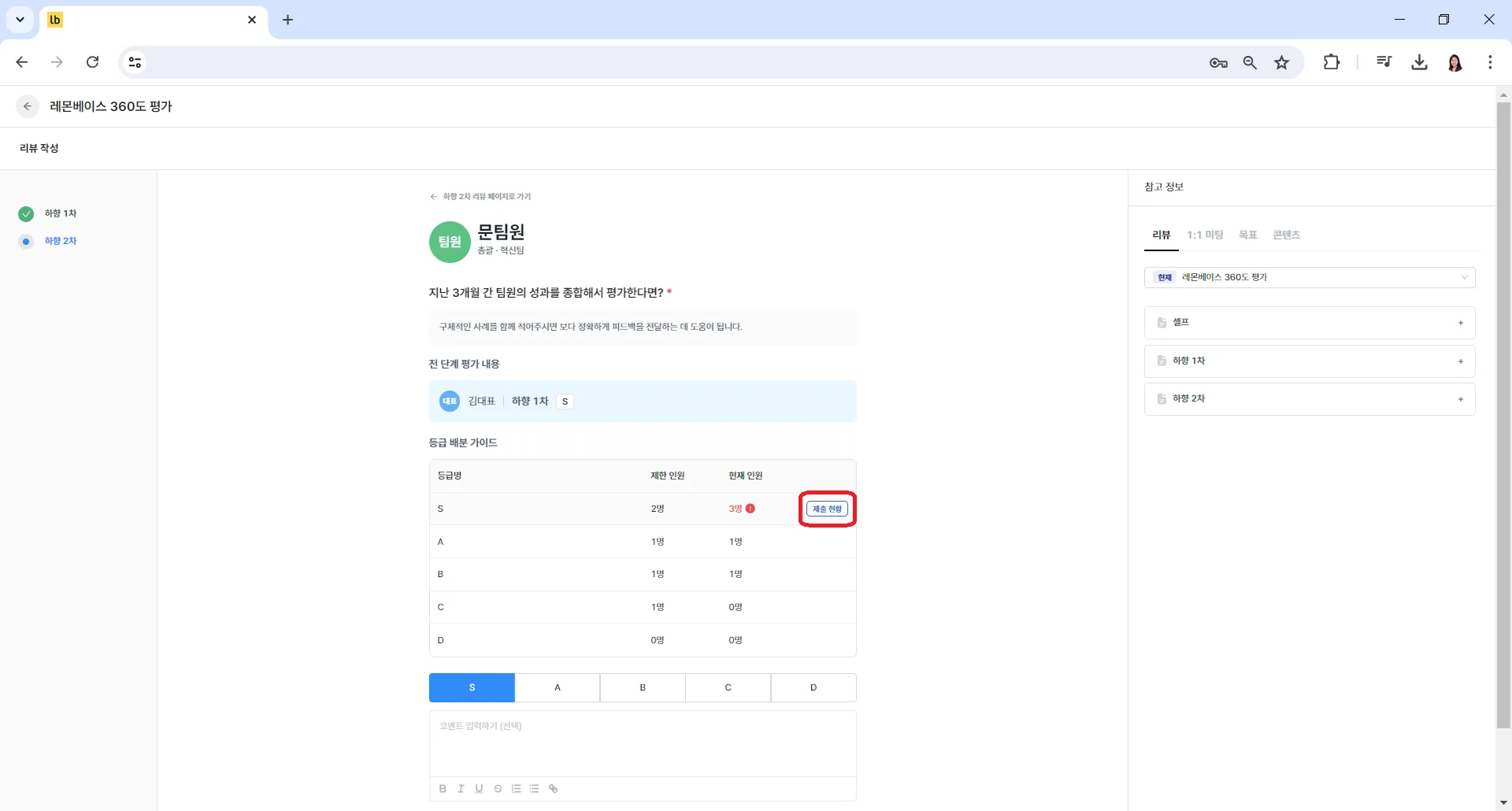Open the browser extensions menu
This screenshot has width=1512, height=811.
click(x=1332, y=62)
